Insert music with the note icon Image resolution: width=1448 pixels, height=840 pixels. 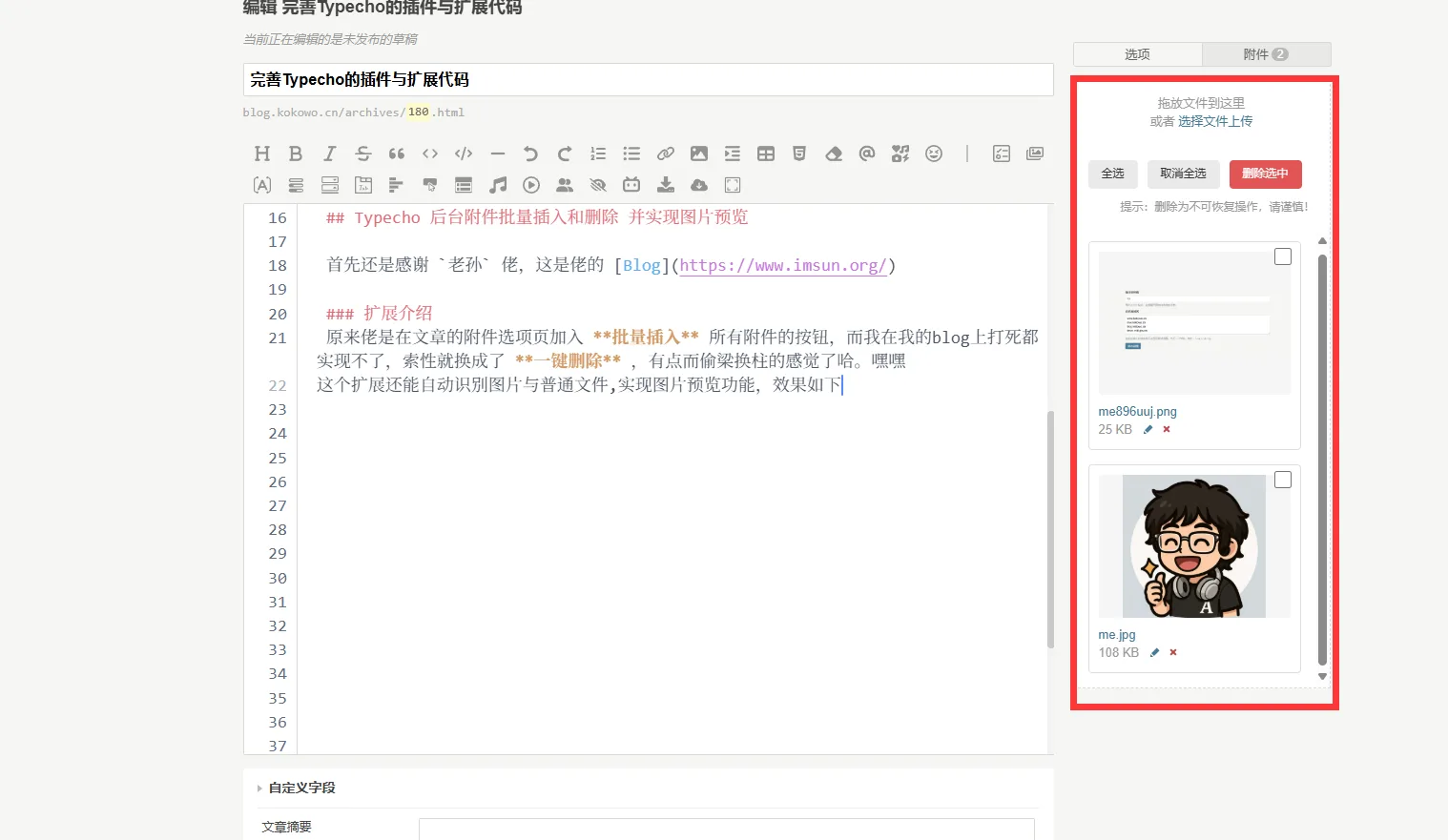498,185
